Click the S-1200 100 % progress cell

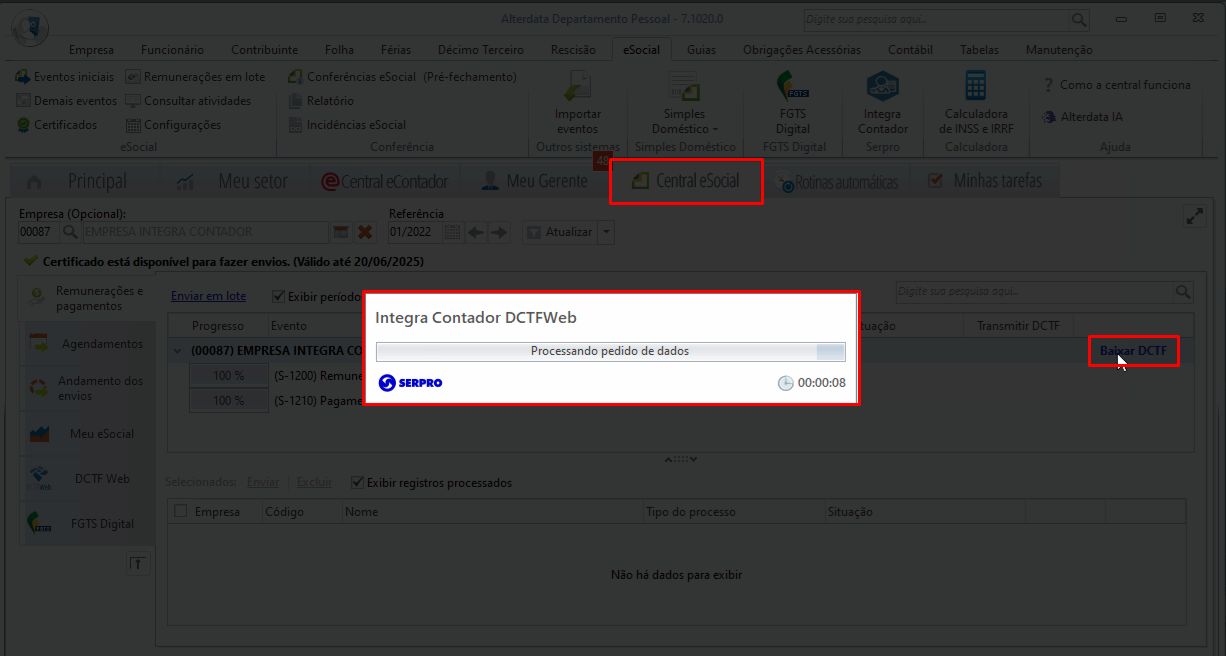(x=229, y=376)
